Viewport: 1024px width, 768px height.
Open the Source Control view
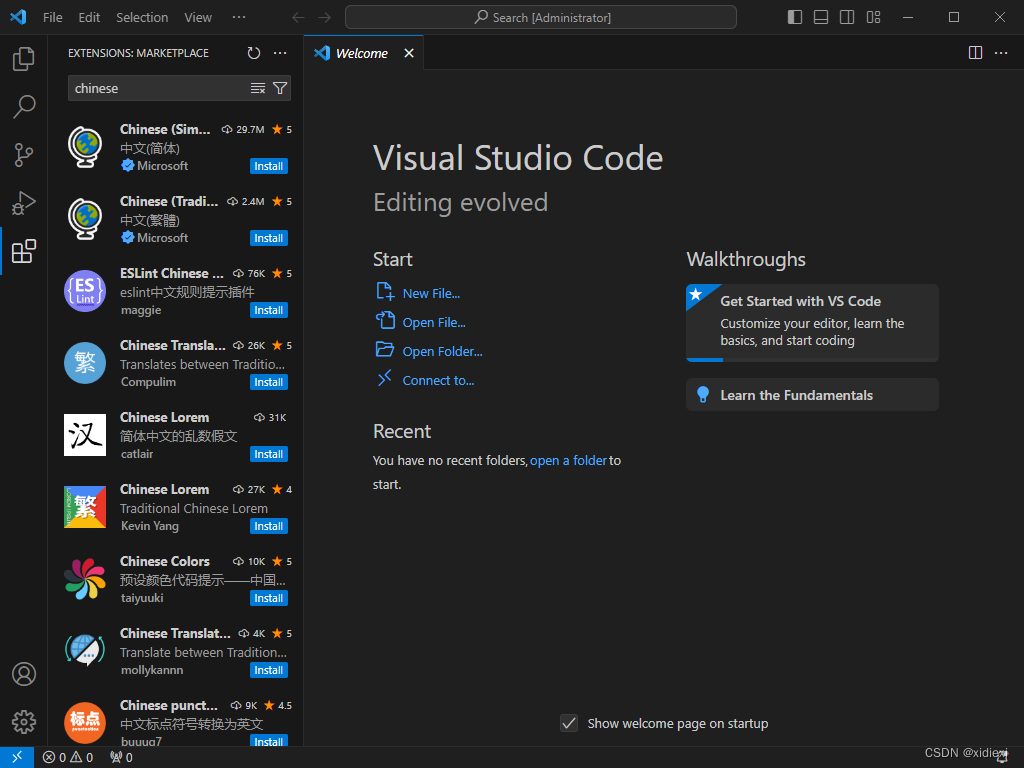click(x=24, y=155)
